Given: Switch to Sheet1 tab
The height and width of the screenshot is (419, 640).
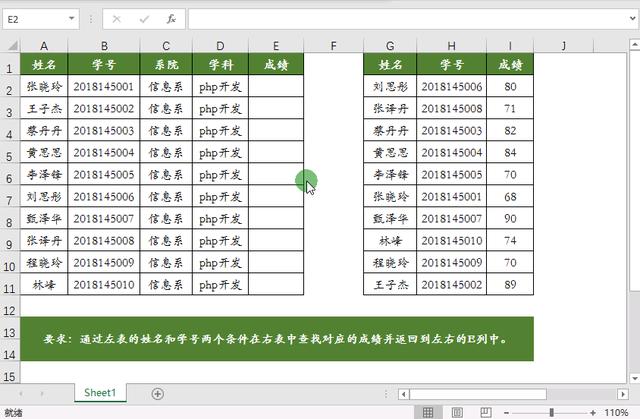Looking at the screenshot, I should pyautogui.click(x=100, y=393).
